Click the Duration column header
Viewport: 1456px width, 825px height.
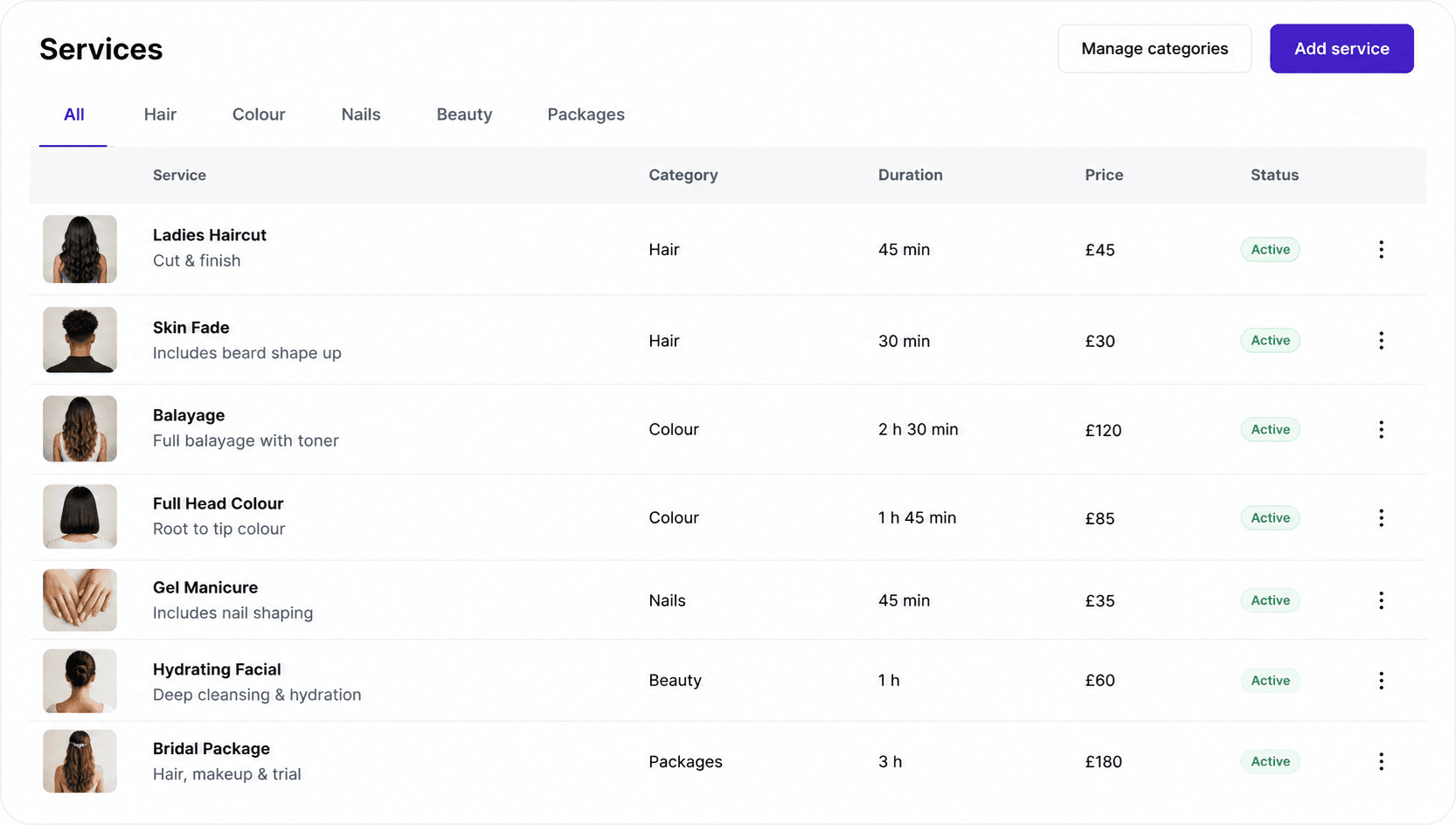910,175
